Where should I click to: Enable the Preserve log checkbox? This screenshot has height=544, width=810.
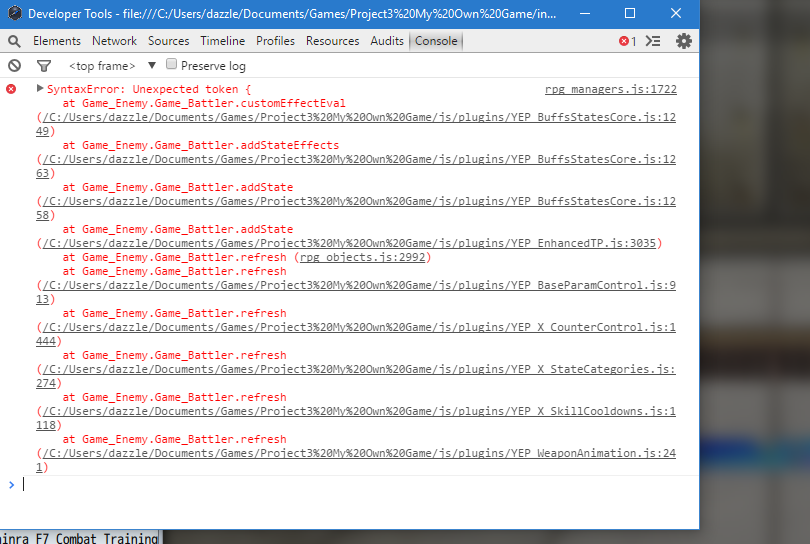click(172, 64)
